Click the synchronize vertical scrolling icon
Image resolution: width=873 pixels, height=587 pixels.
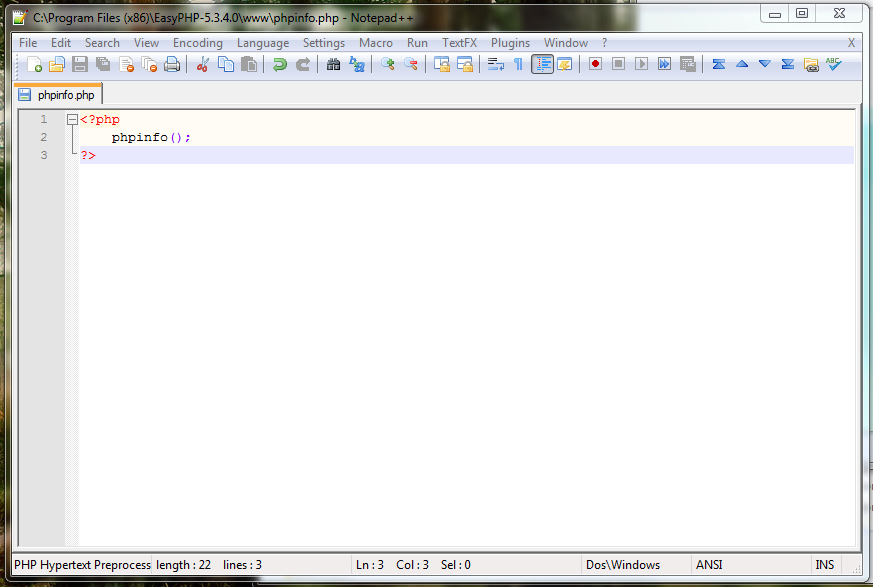[x=442, y=65]
